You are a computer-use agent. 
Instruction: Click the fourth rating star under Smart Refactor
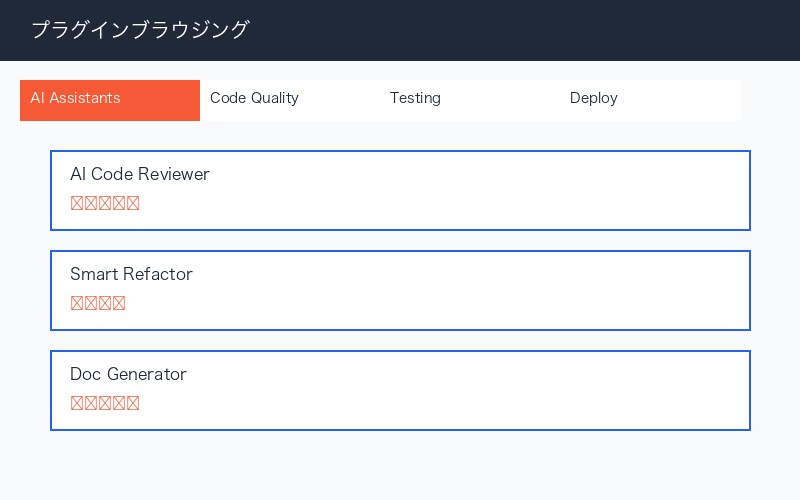coord(119,303)
